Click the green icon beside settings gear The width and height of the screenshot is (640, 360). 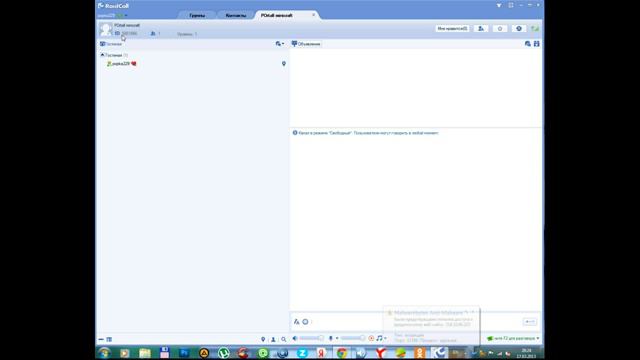535,29
